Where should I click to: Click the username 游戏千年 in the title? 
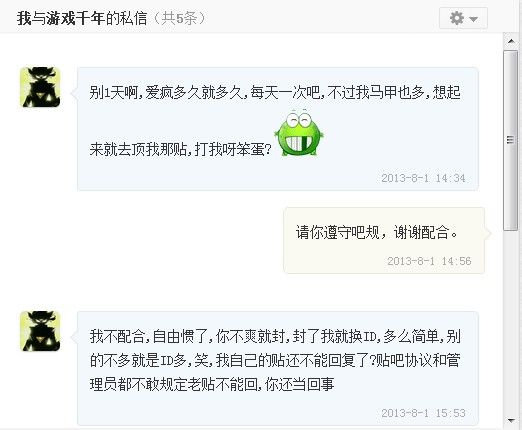coord(75,18)
